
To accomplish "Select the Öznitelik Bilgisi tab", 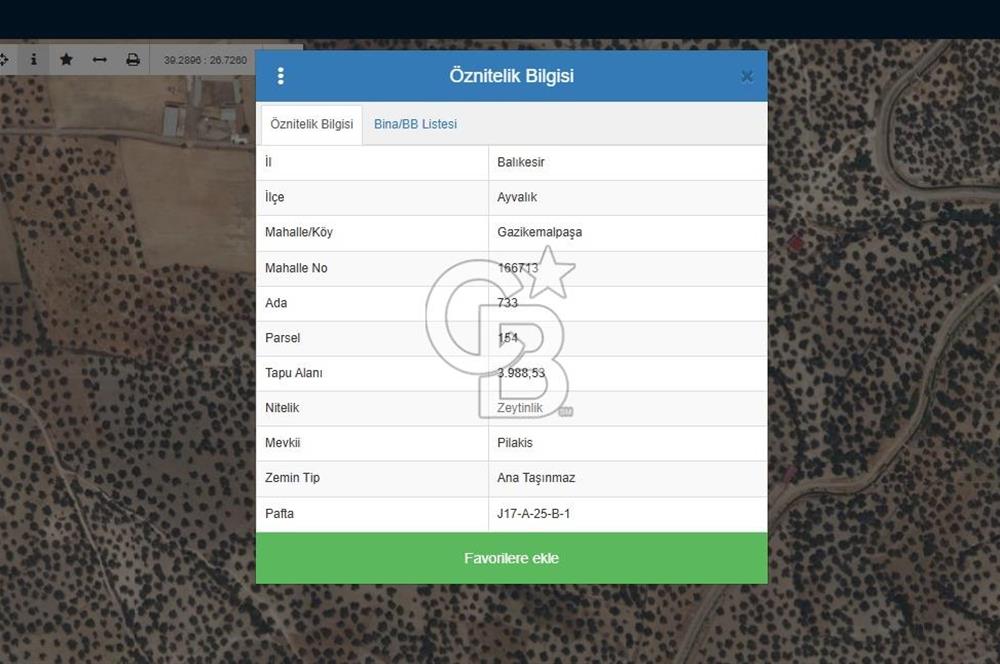I will [311, 124].
